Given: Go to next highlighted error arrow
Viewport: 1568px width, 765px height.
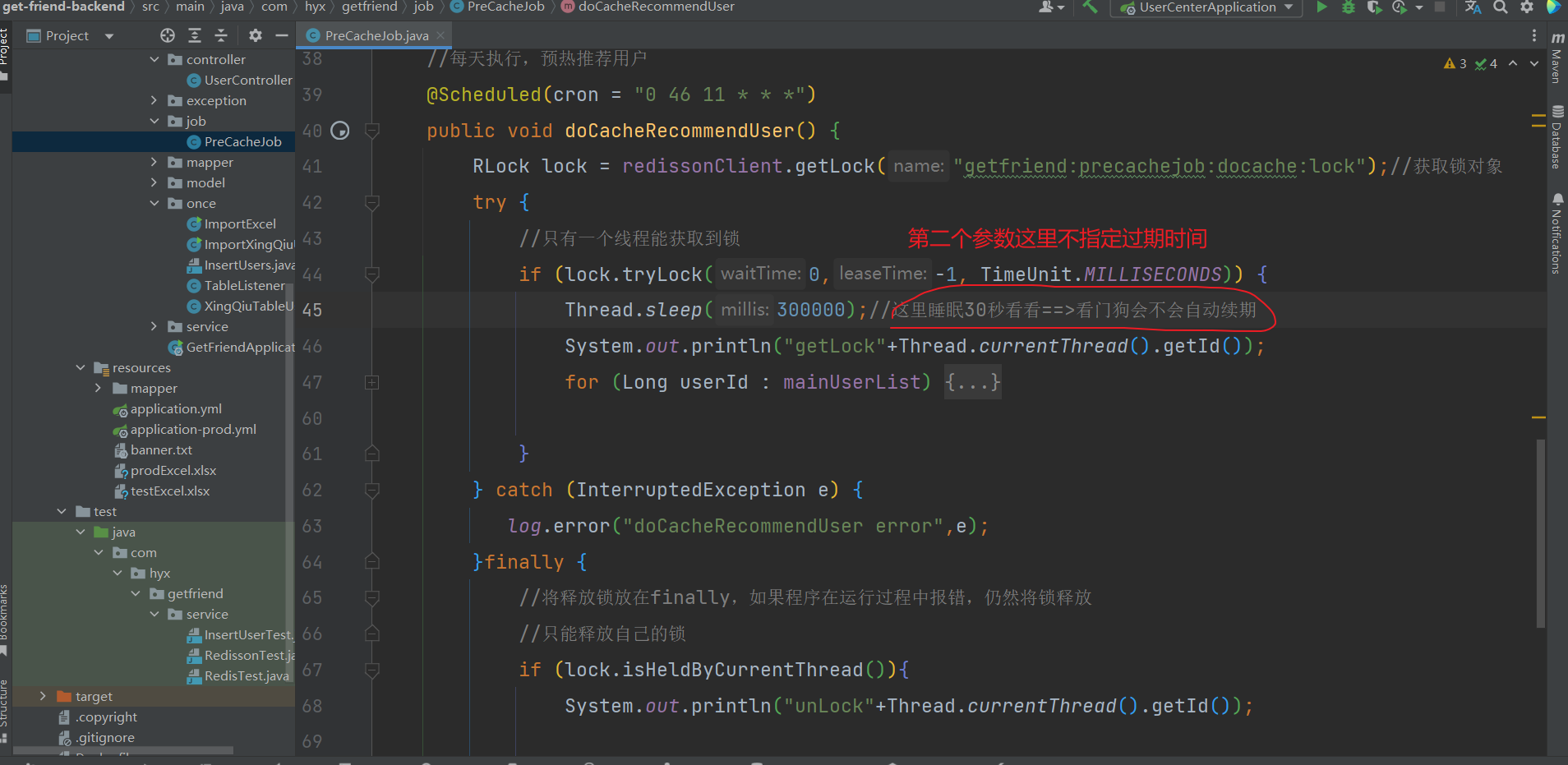Looking at the screenshot, I should [x=1533, y=63].
